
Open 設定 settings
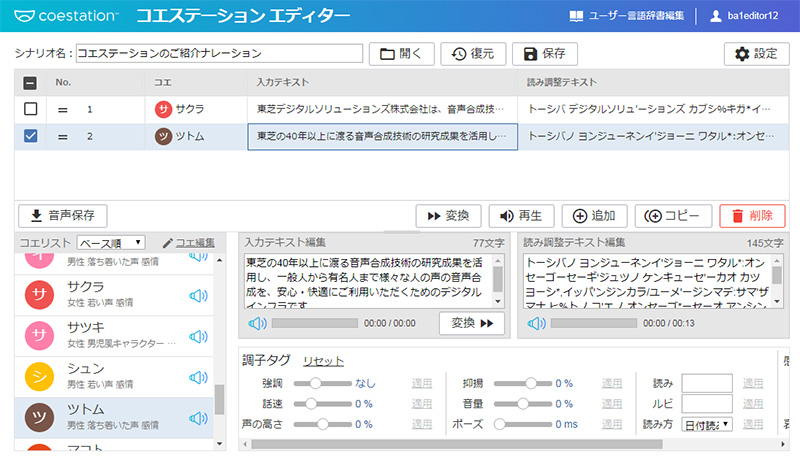(x=756, y=54)
